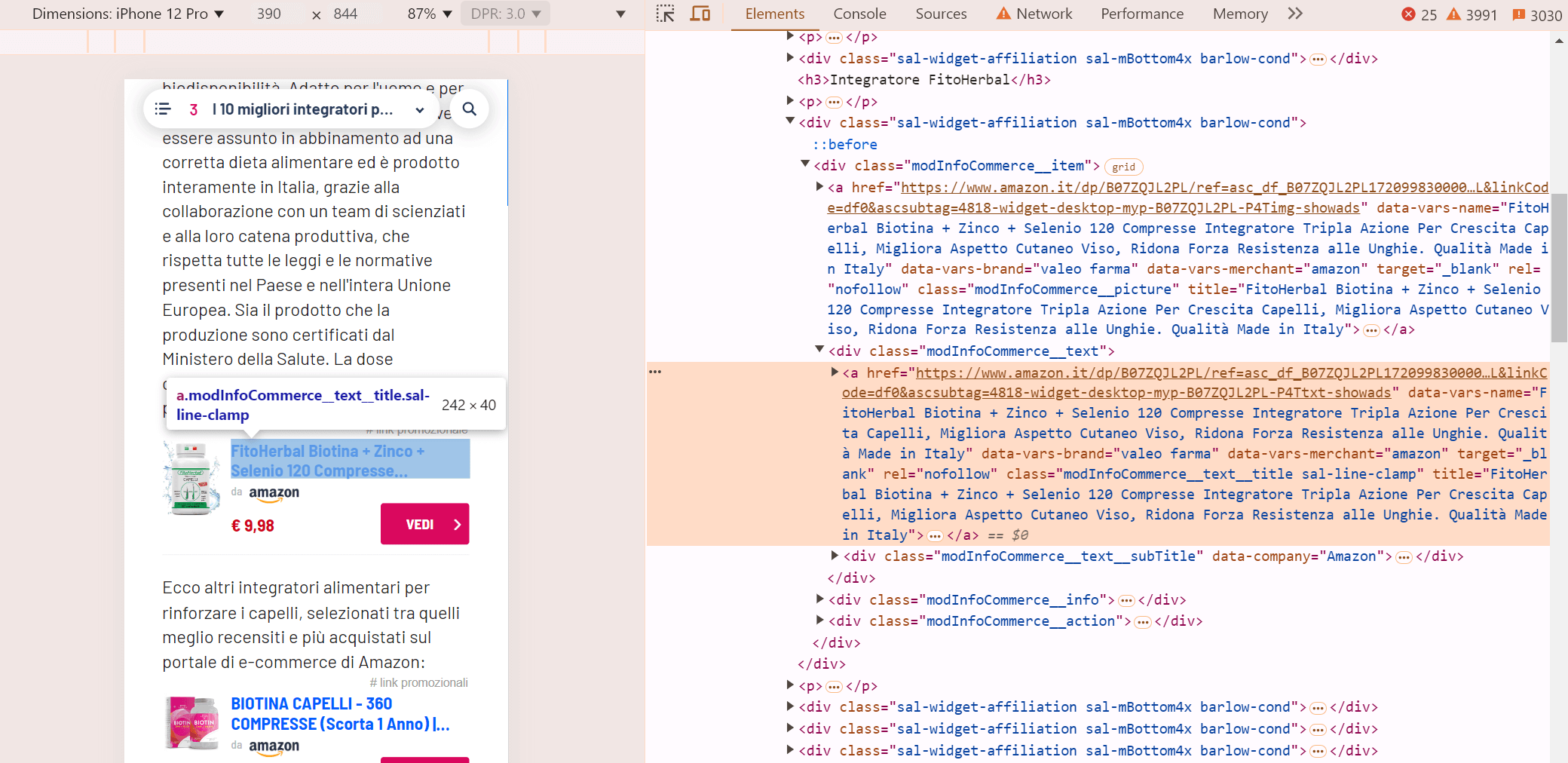Click the amazon logo under FitoHerbal title
This screenshot has width=1568, height=763.
(x=274, y=493)
